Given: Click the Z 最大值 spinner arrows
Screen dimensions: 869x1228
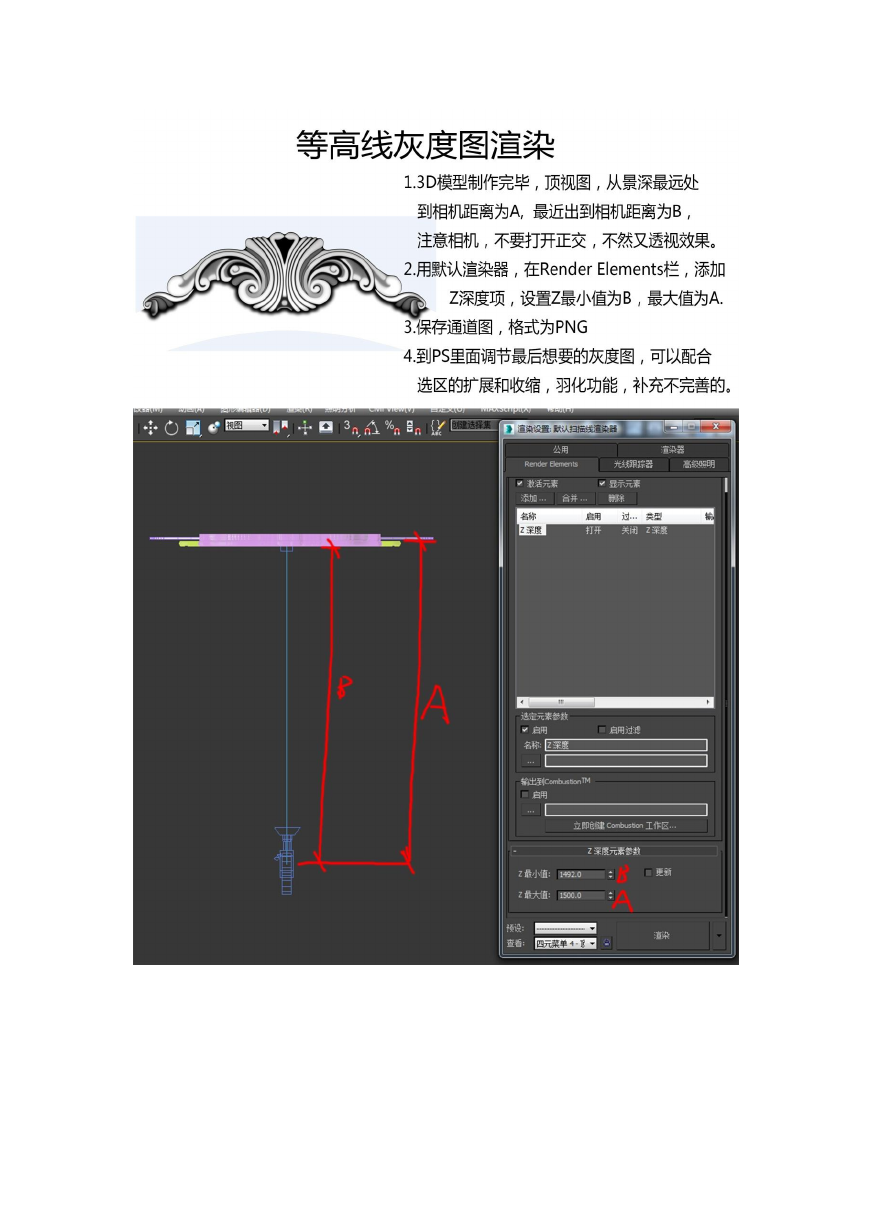Looking at the screenshot, I should pos(611,895).
